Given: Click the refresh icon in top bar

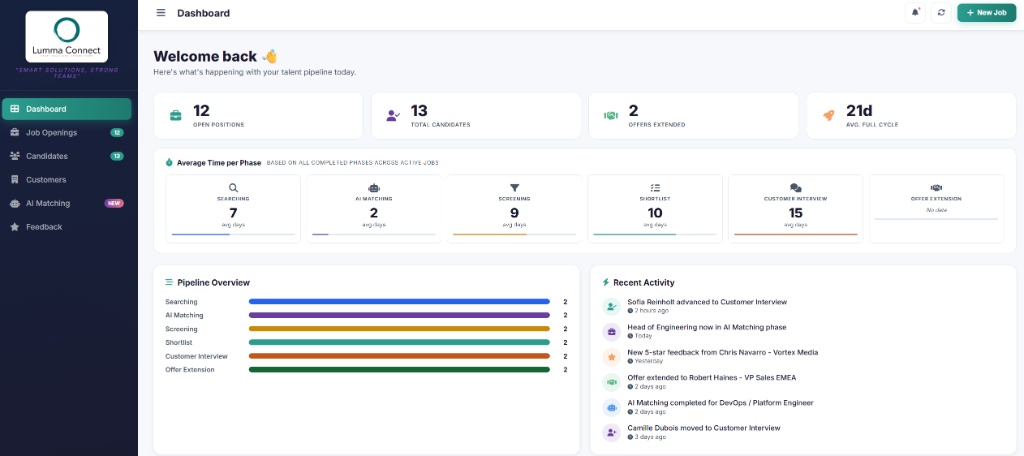Looking at the screenshot, I should 941,12.
